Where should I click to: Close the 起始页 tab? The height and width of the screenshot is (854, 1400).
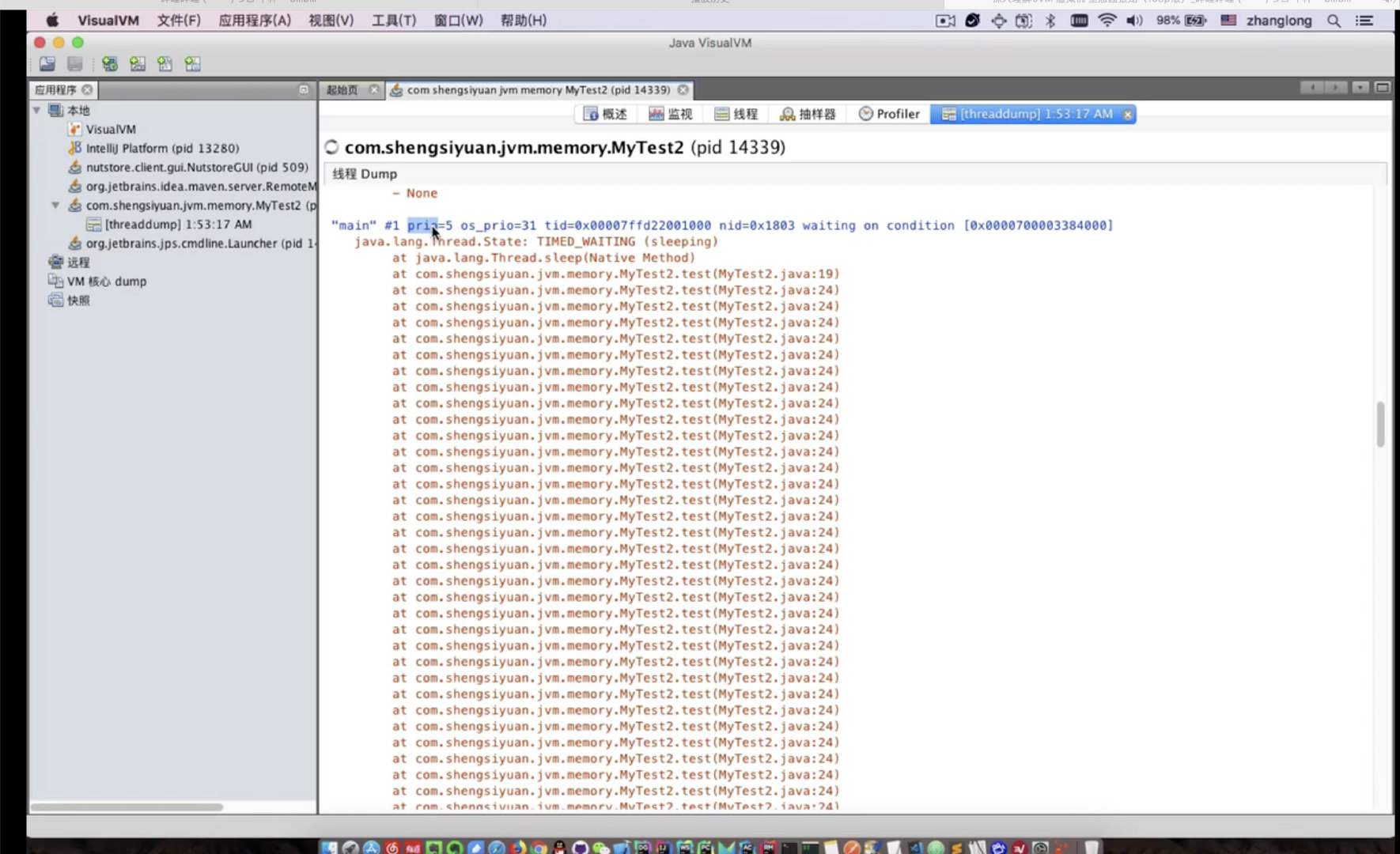[x=374, y=90]
